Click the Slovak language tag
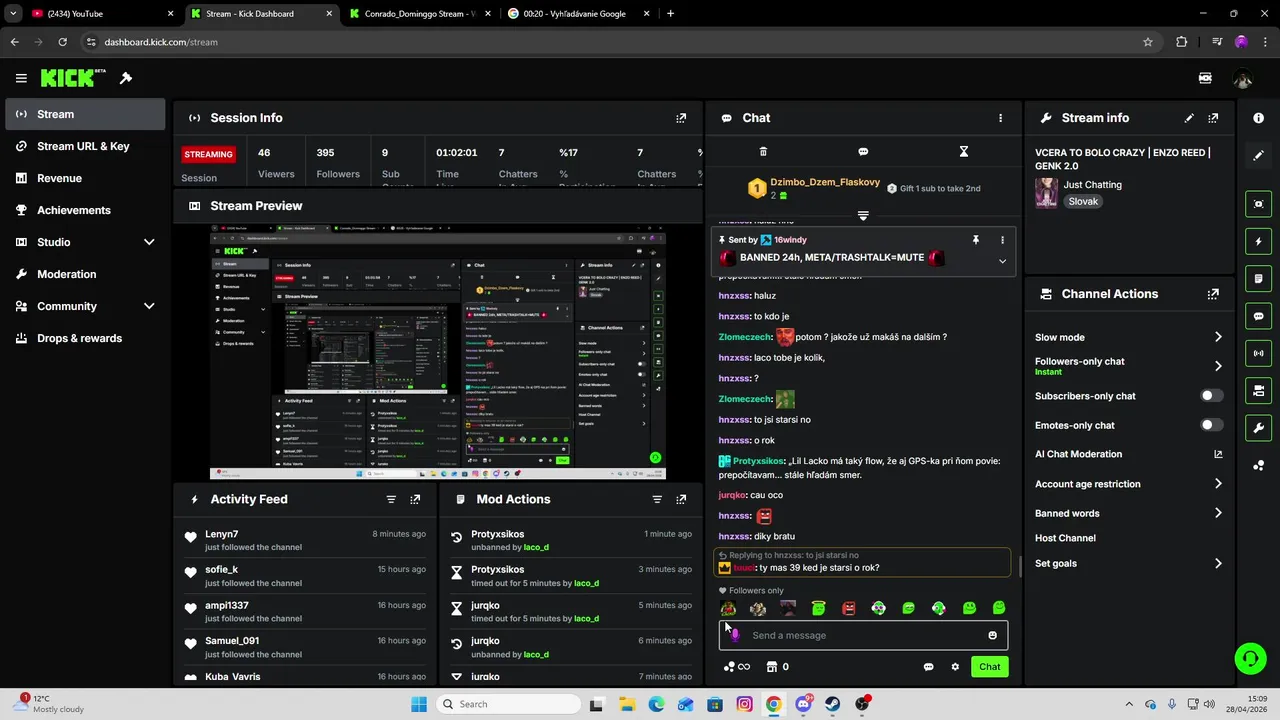Image resolution: width=1280 pixels, height=720 pixels. point(1083,201)
